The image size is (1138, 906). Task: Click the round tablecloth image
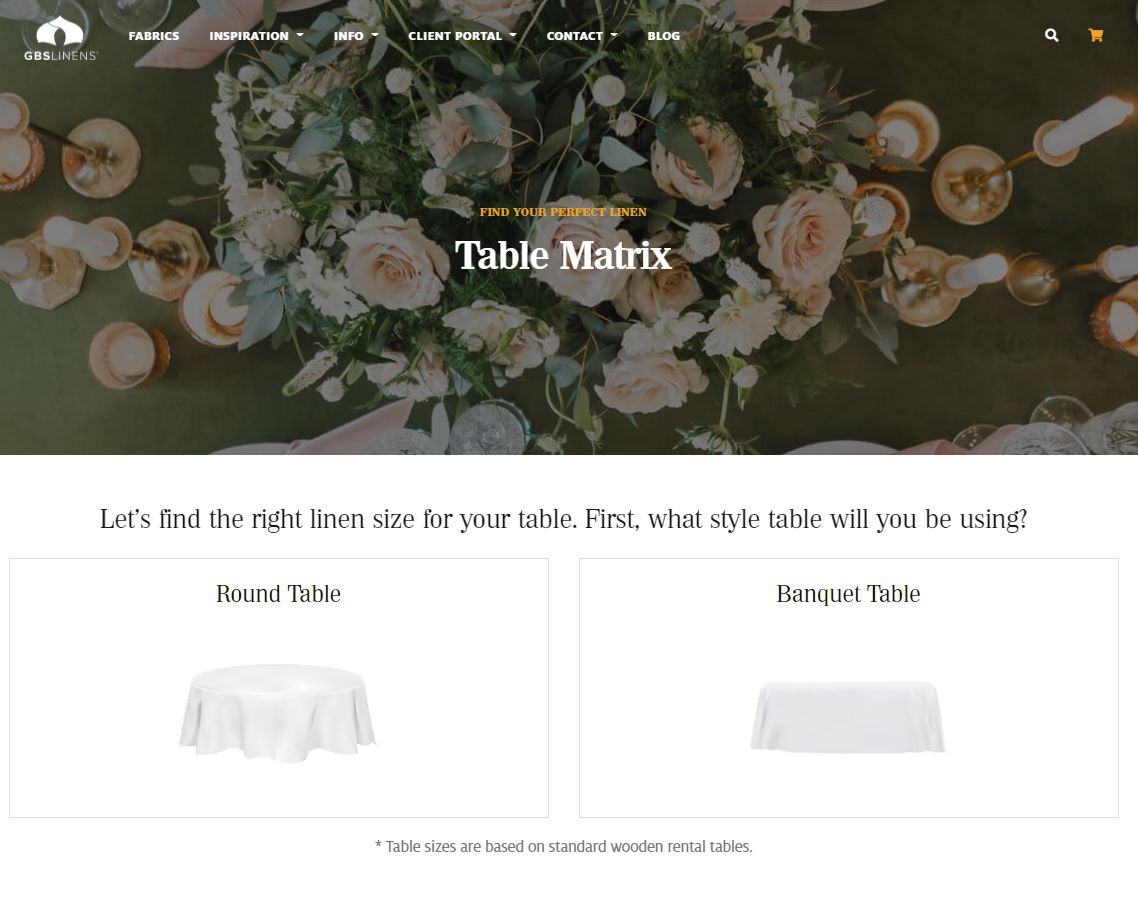pyautogui.click(x=278, y=712)
